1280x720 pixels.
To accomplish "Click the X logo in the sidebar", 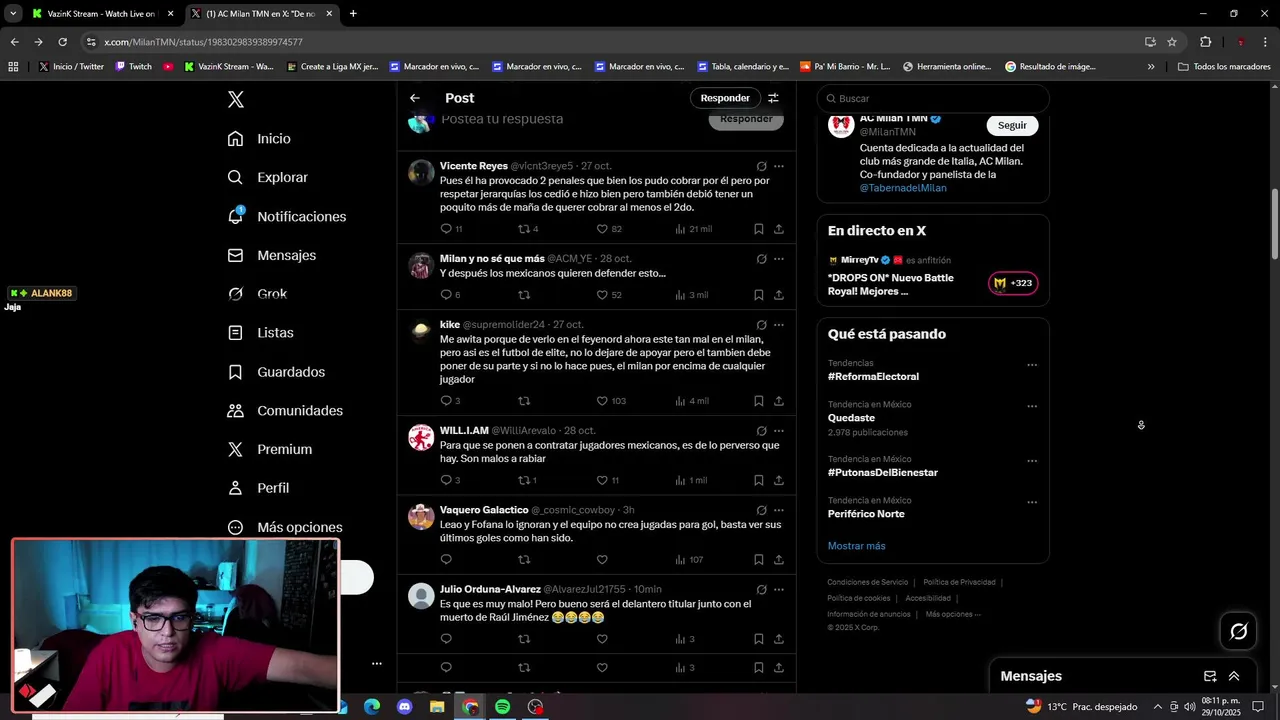I will pyautogui.click(x=236, y=99).
